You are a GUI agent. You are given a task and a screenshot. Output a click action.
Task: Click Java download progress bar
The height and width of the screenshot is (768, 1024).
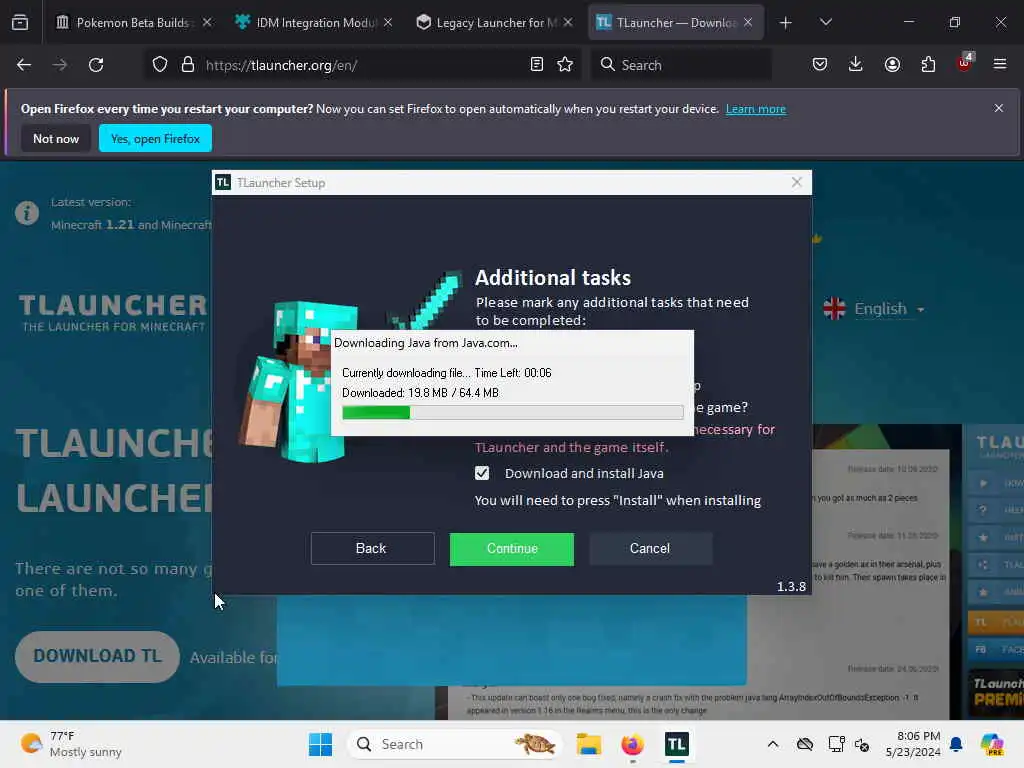point(513,412)
